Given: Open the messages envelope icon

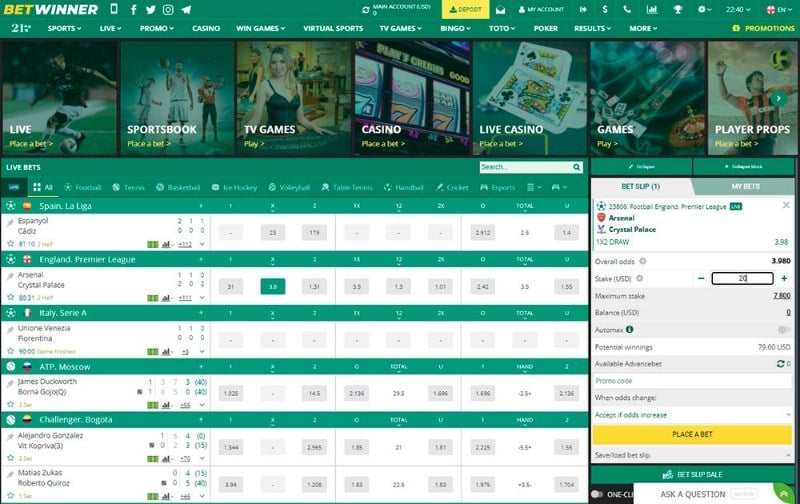Looking at the screenshot, I should pyautogui.click(x=500, y=10).
